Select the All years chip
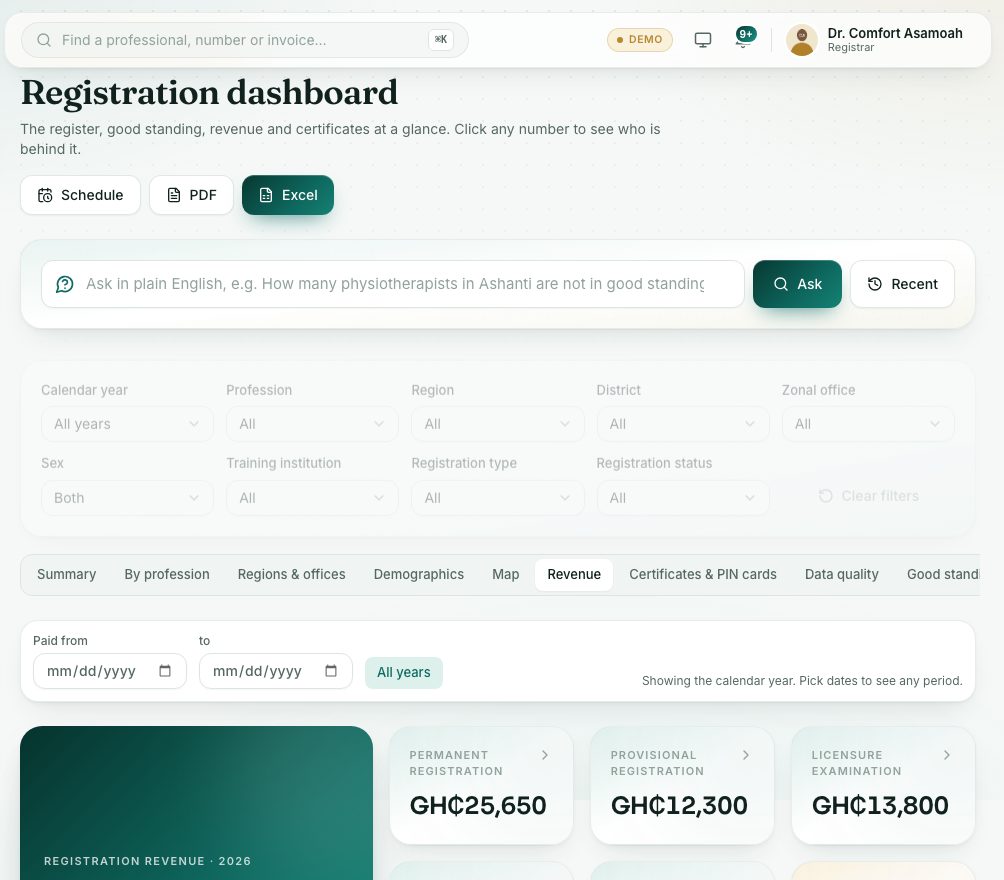This screenshot has width=1004, height=880. [x=403, y=672]
